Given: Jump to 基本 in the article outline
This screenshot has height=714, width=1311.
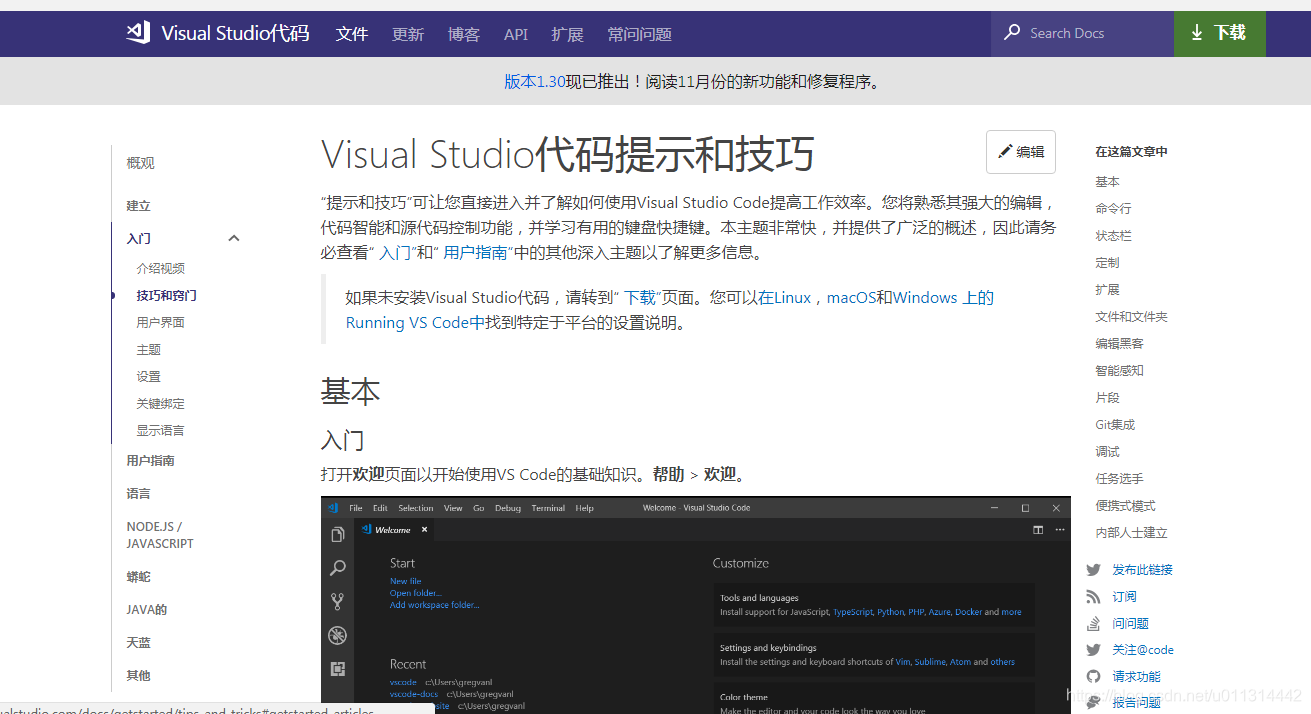Looking at the screenshot, I should [x=1107, y=181].
